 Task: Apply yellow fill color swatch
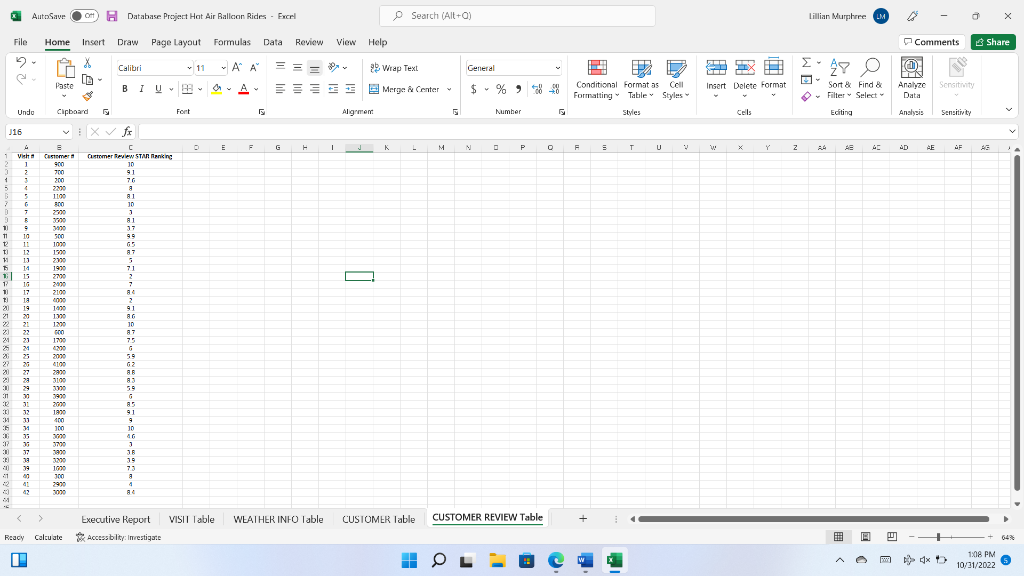click(217, 89)
